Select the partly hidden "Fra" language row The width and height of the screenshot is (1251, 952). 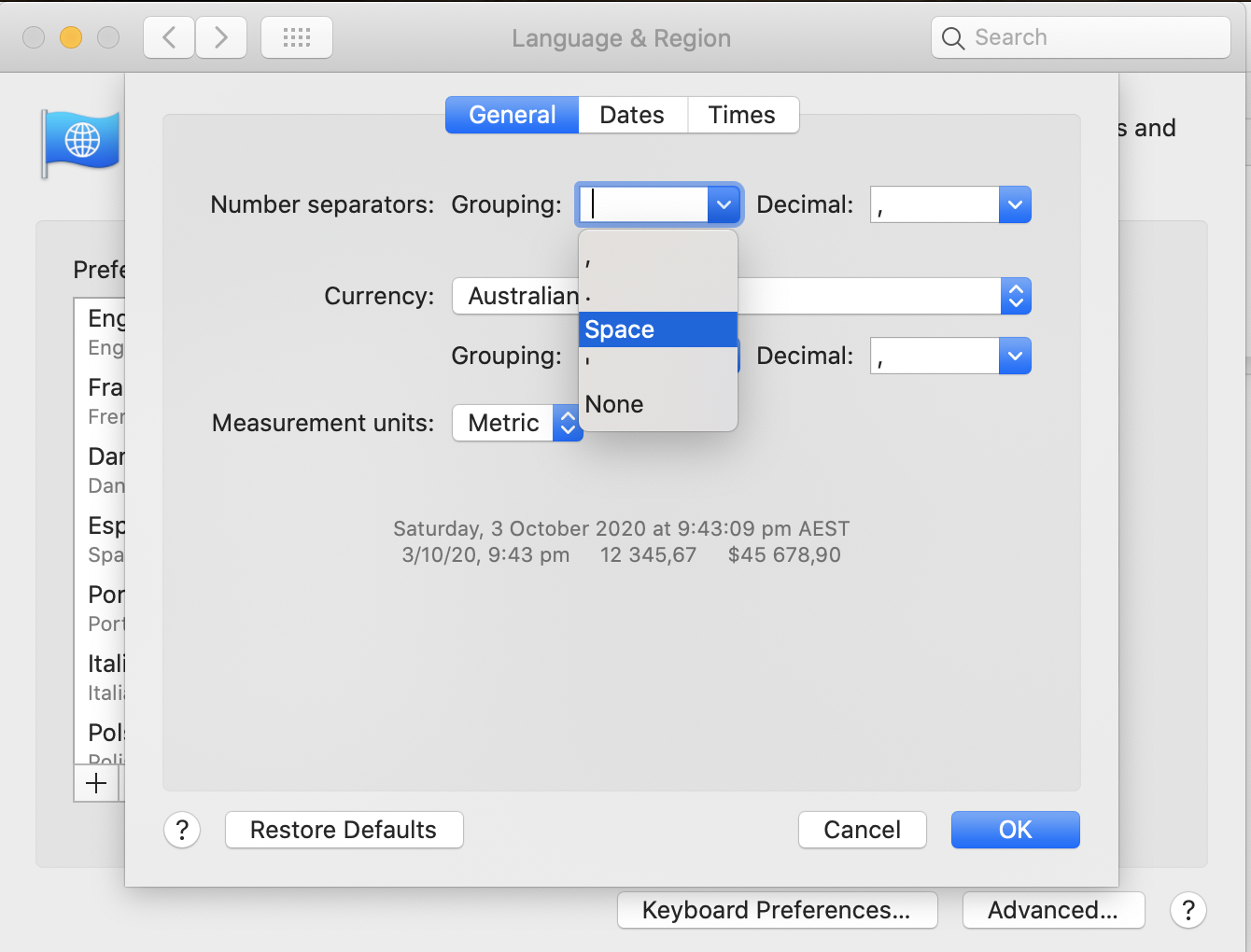click(100, 401)
